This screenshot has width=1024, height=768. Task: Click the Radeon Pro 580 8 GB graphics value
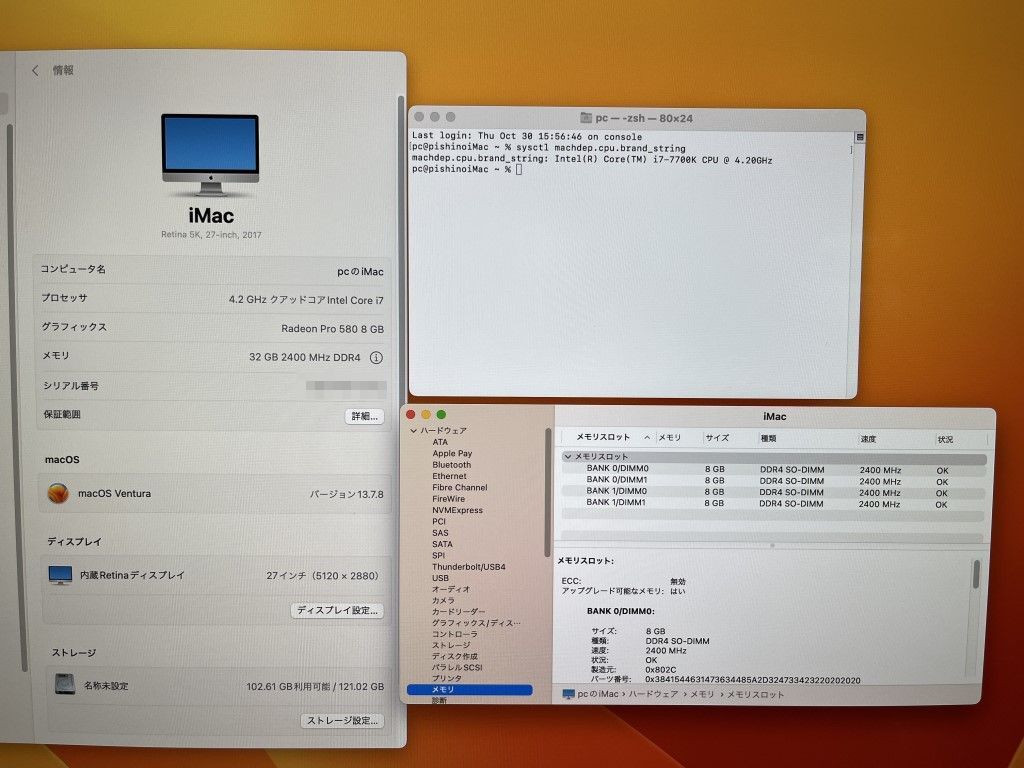click(332, 329)
